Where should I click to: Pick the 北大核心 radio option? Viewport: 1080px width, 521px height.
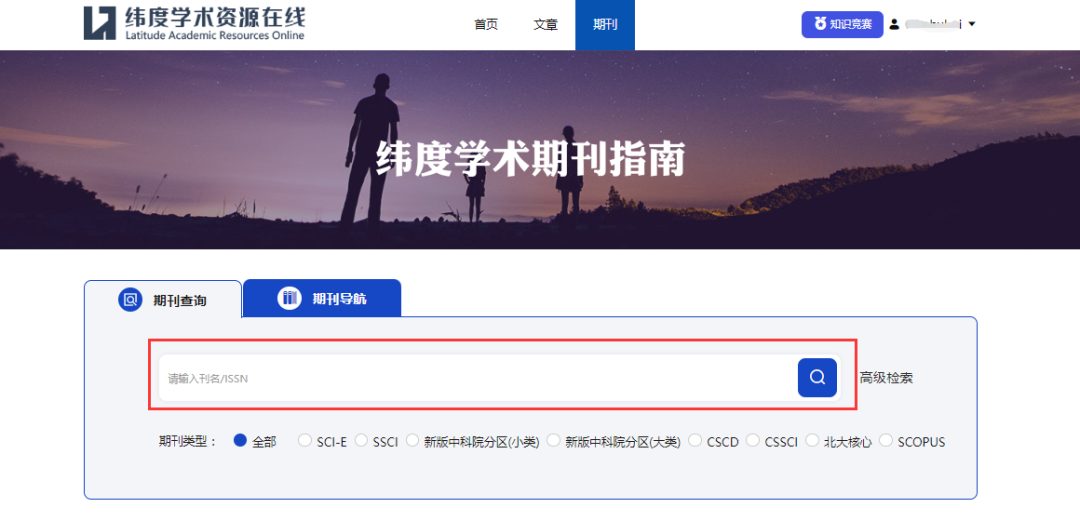(813, 441)
